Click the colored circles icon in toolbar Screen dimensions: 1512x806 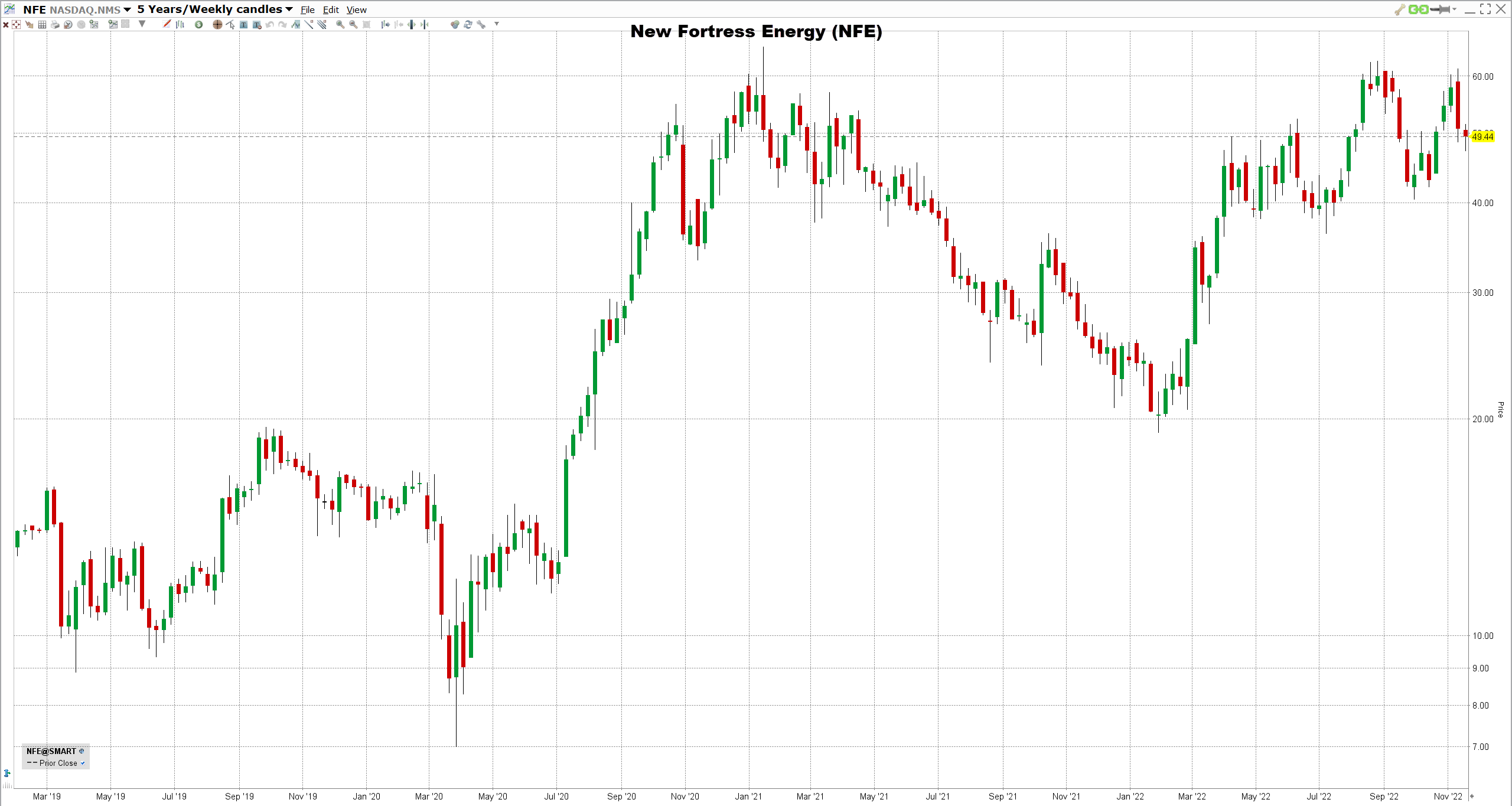[455, 24]
